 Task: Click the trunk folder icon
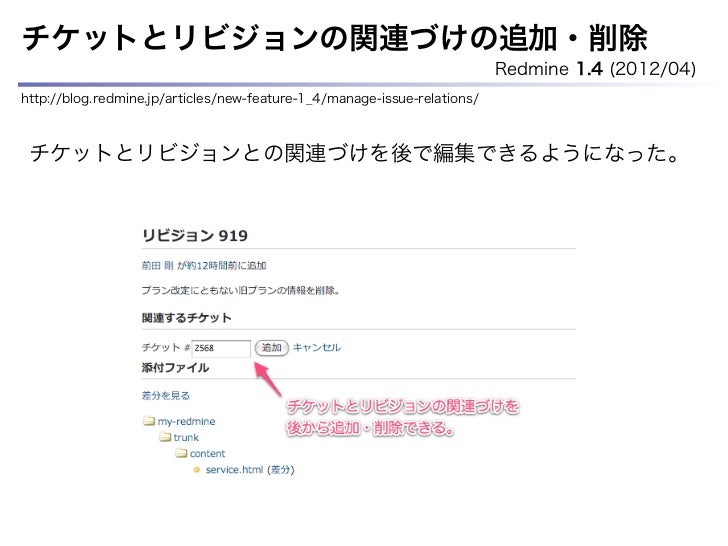165,437
